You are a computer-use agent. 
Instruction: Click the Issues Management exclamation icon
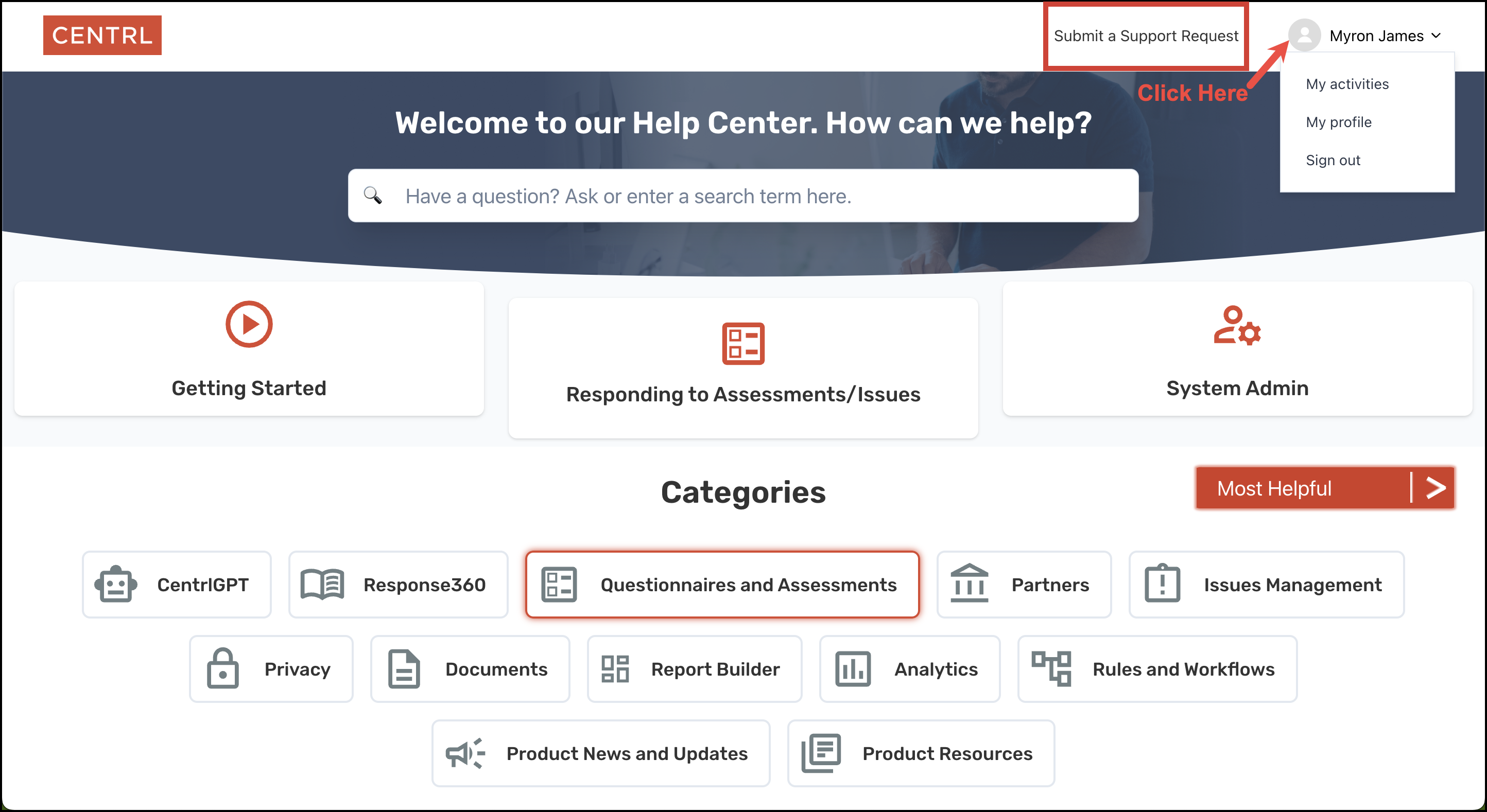point(1162,583)
